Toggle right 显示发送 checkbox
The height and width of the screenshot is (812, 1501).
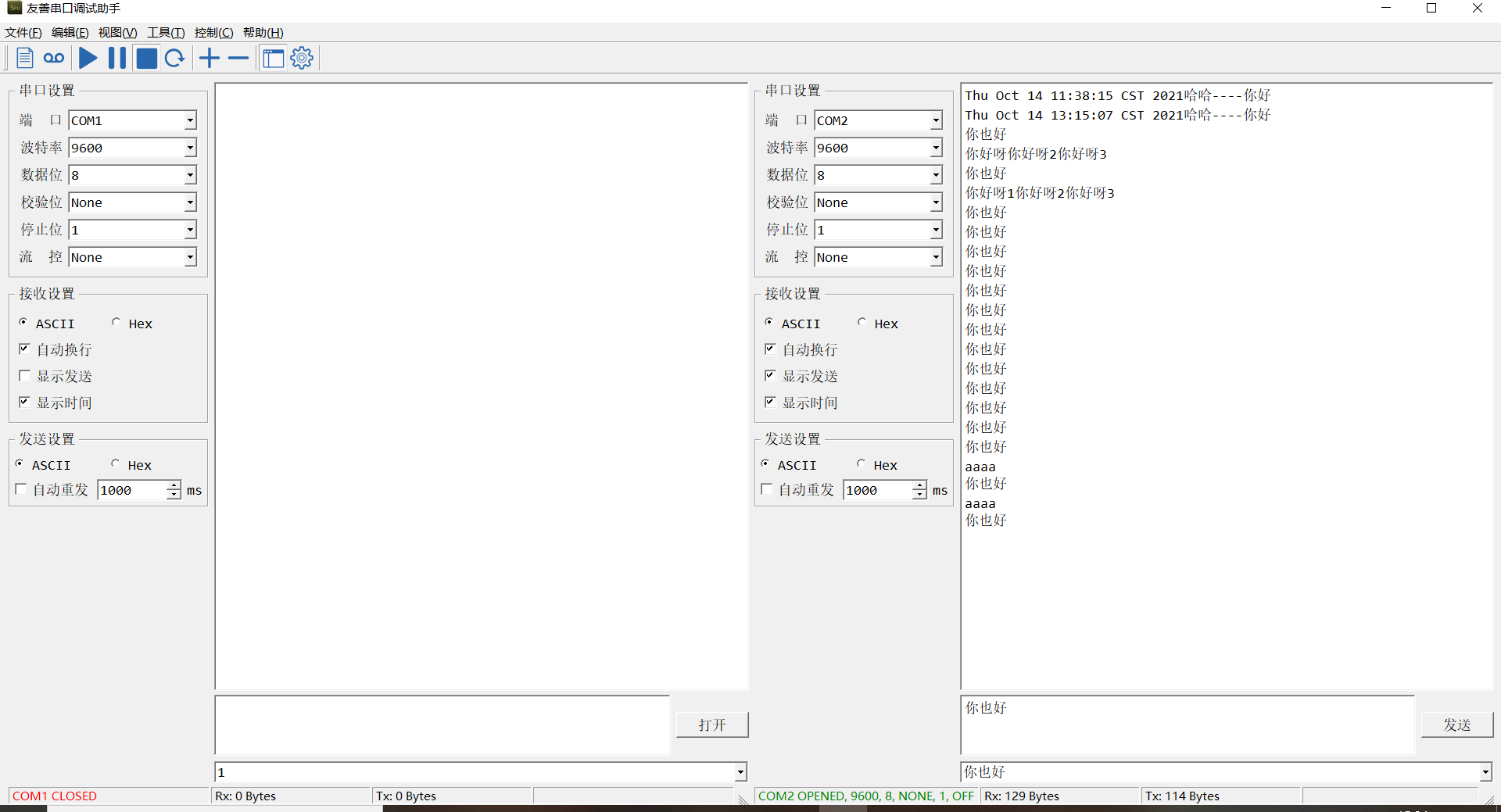tap(770, 375)
